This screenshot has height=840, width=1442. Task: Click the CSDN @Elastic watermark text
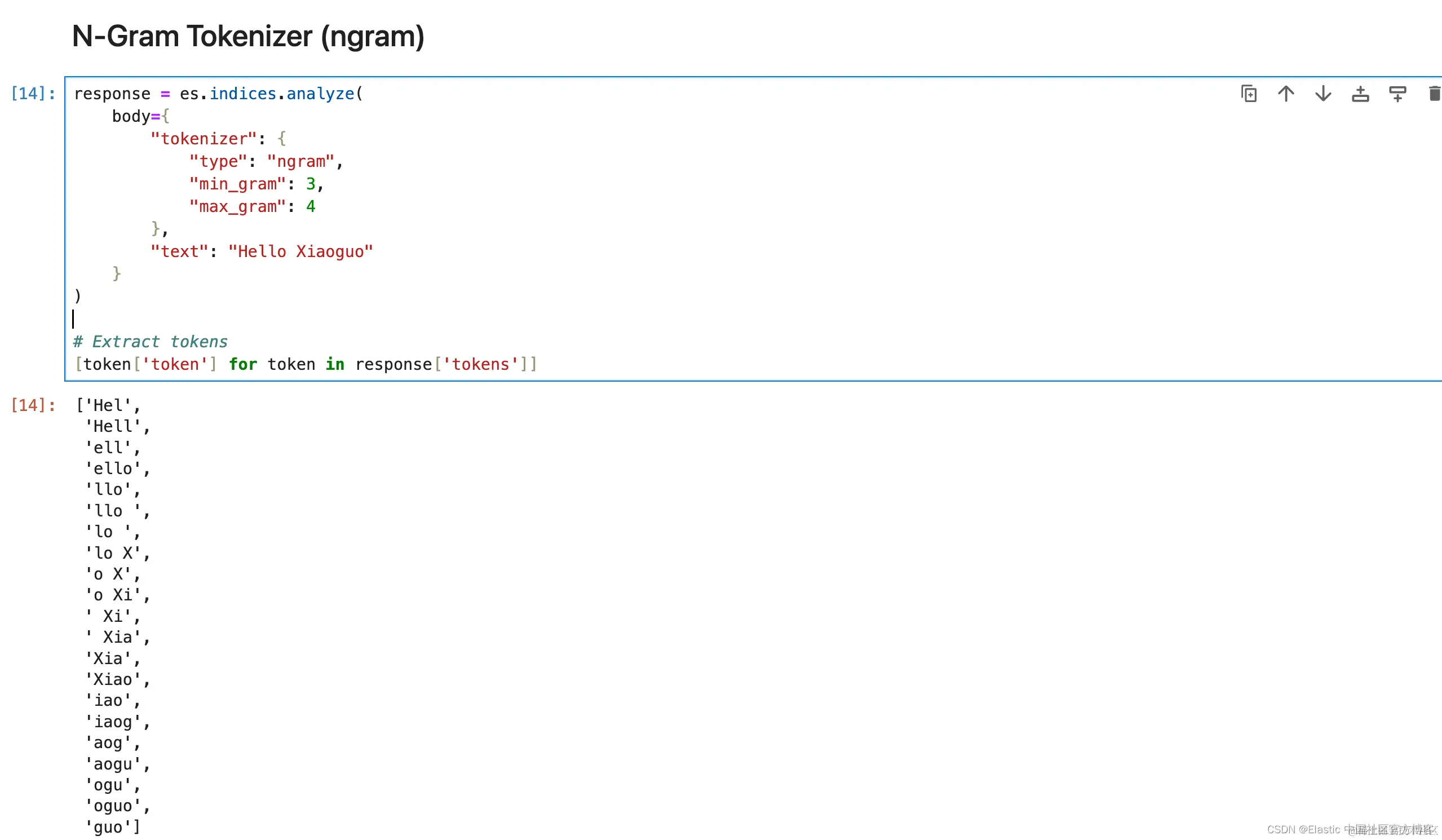point(1303,829)
